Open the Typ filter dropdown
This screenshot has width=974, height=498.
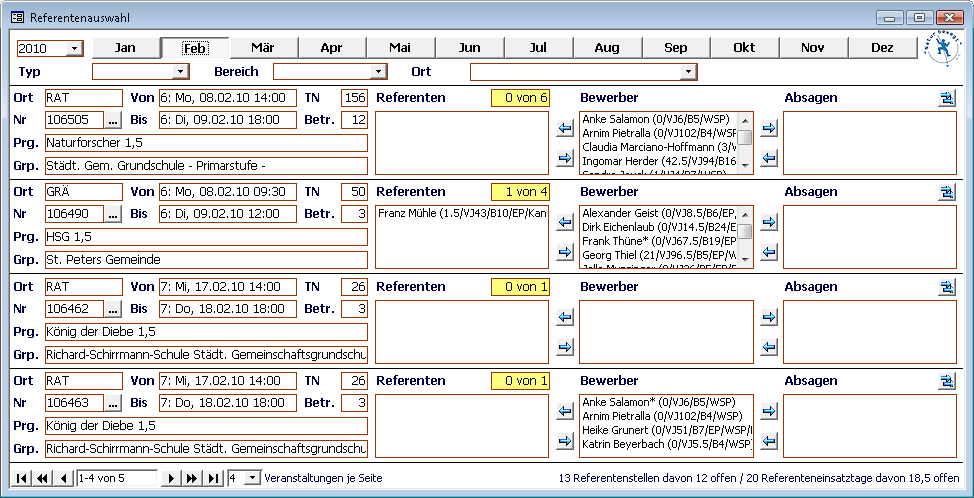click(x=181, y=72)
